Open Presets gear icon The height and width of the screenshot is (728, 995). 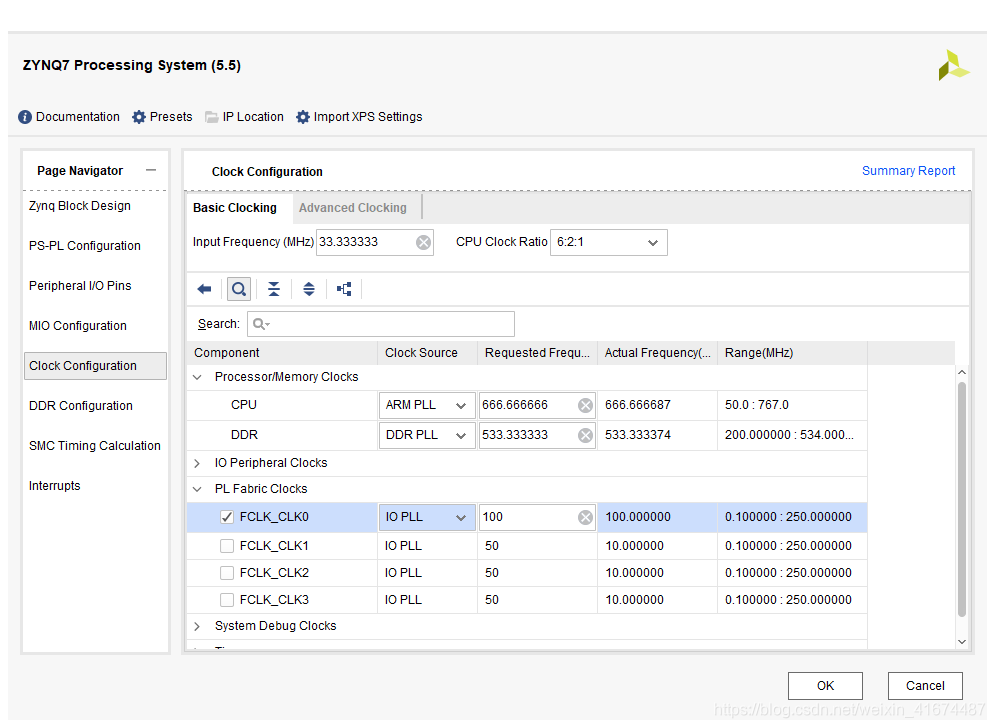click(139, 117)
